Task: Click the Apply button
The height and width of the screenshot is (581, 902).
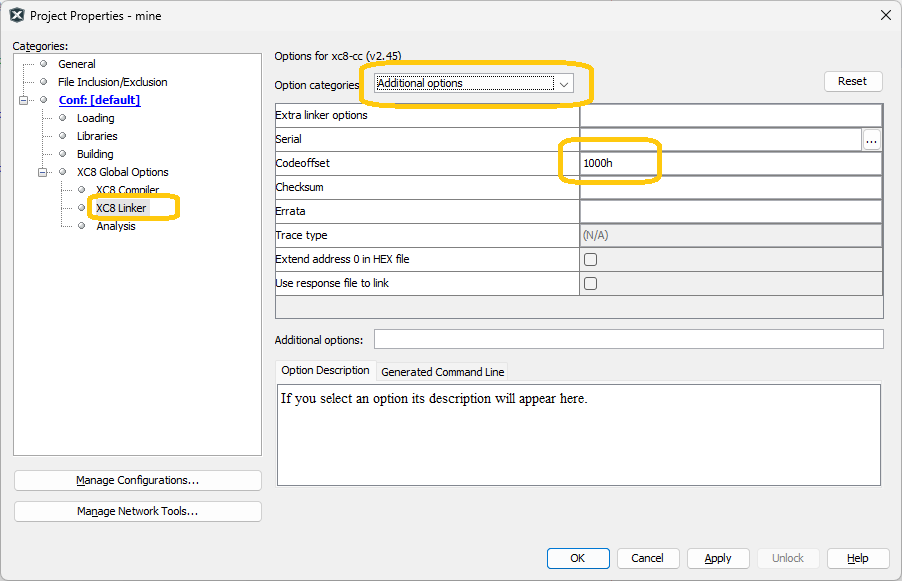Action: (x=718, y=559)
